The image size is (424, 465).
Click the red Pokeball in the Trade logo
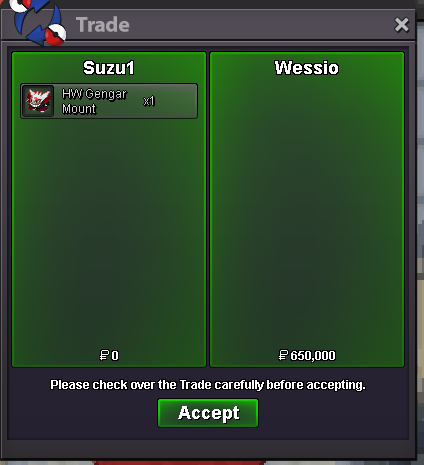55,35
